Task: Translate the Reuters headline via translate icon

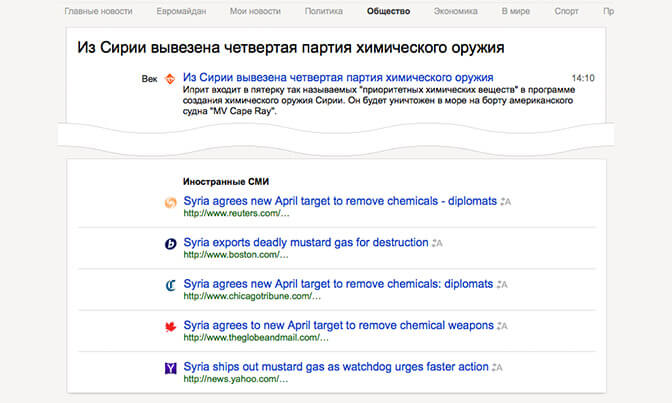Action: pos(506,202)
